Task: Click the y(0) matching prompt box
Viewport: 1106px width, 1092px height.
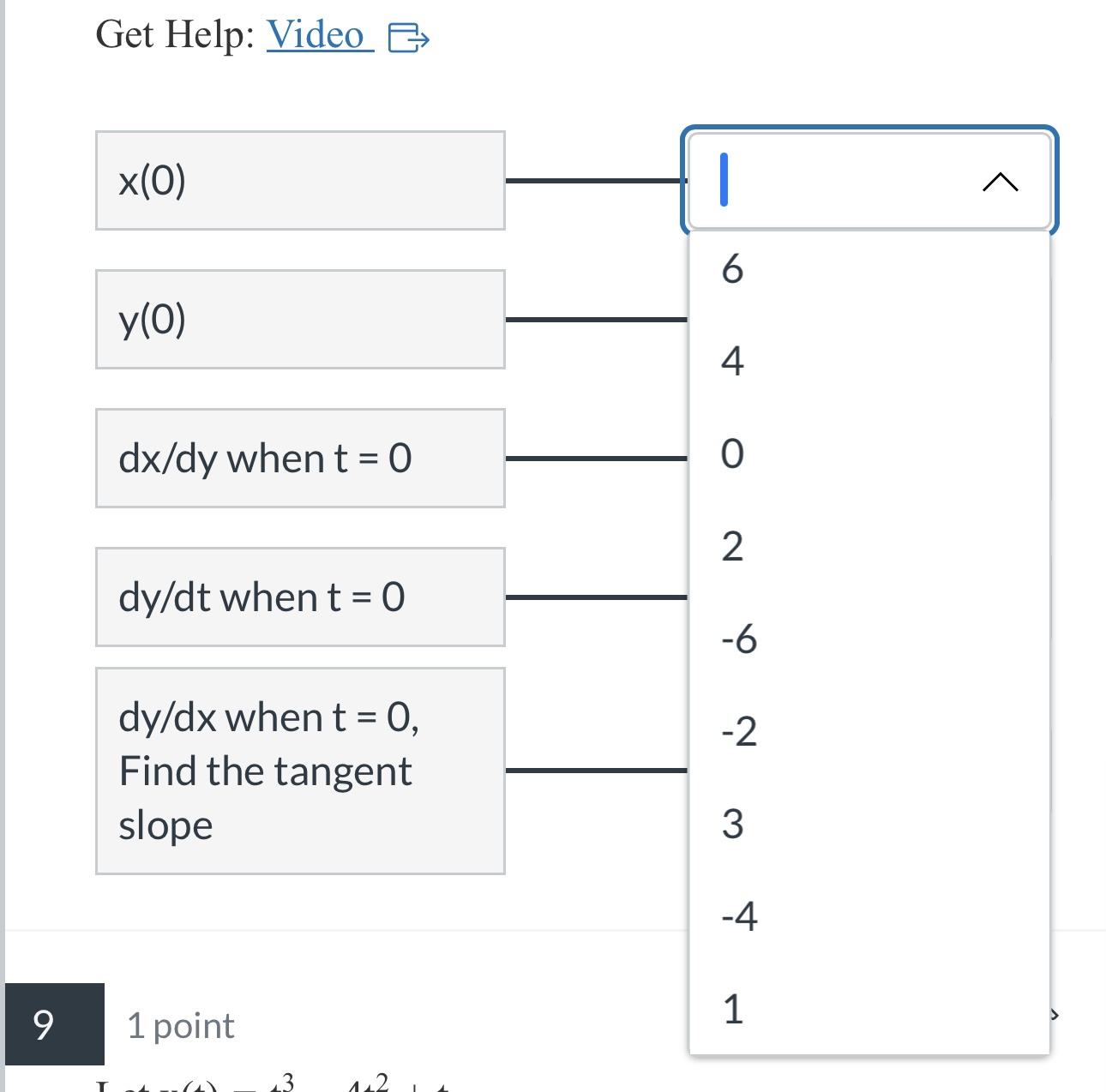Action: point(299,319)
